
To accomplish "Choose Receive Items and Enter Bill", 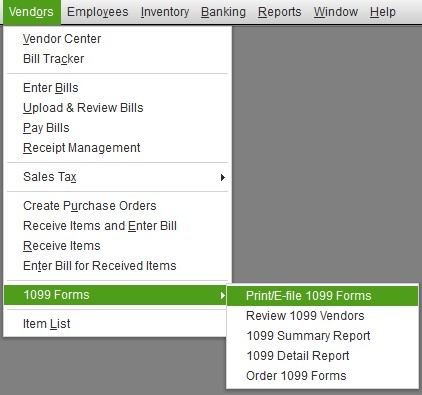I will click(117, 226).
